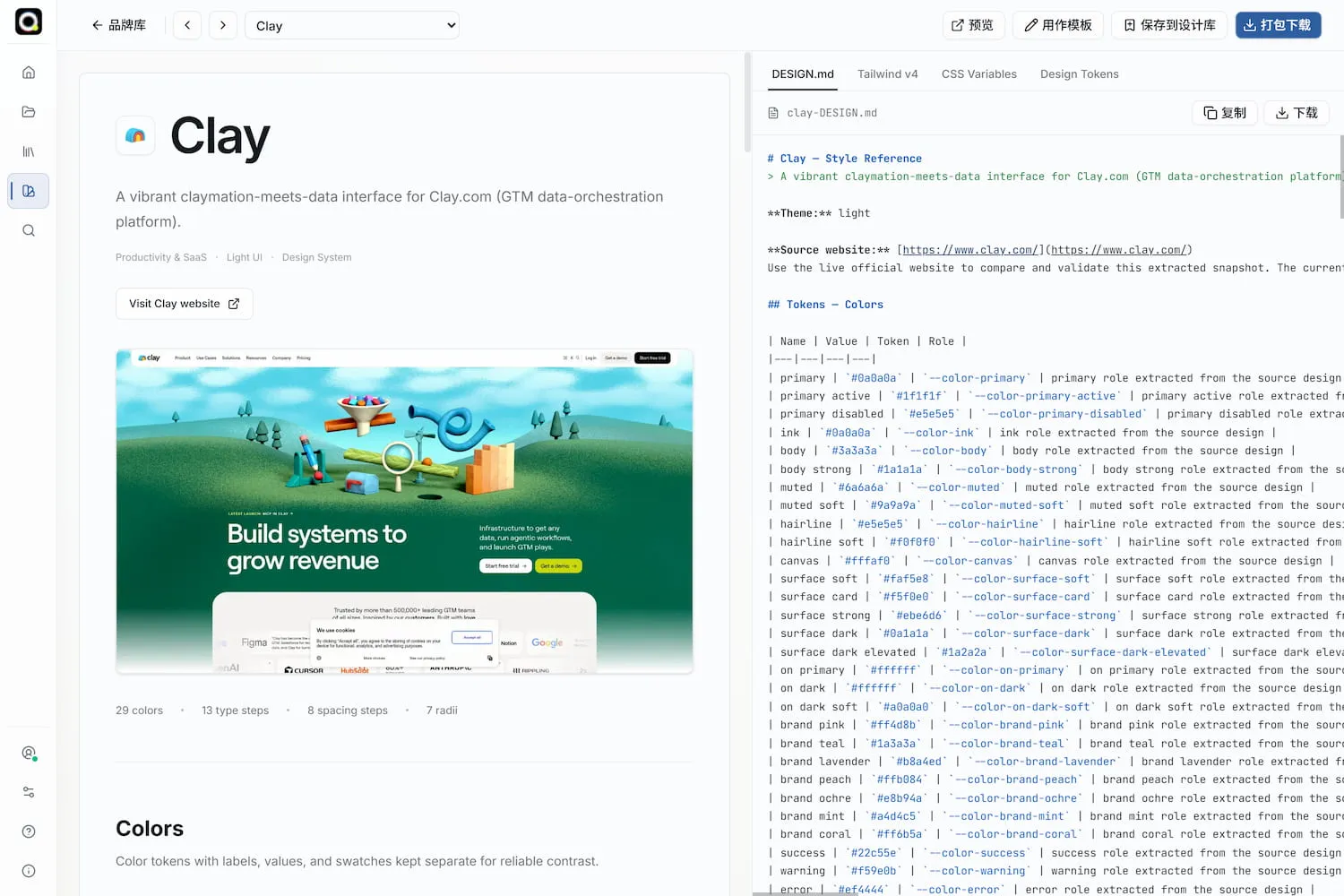
Task: Click the 'primary active' table row
Action: [1055, 396]
